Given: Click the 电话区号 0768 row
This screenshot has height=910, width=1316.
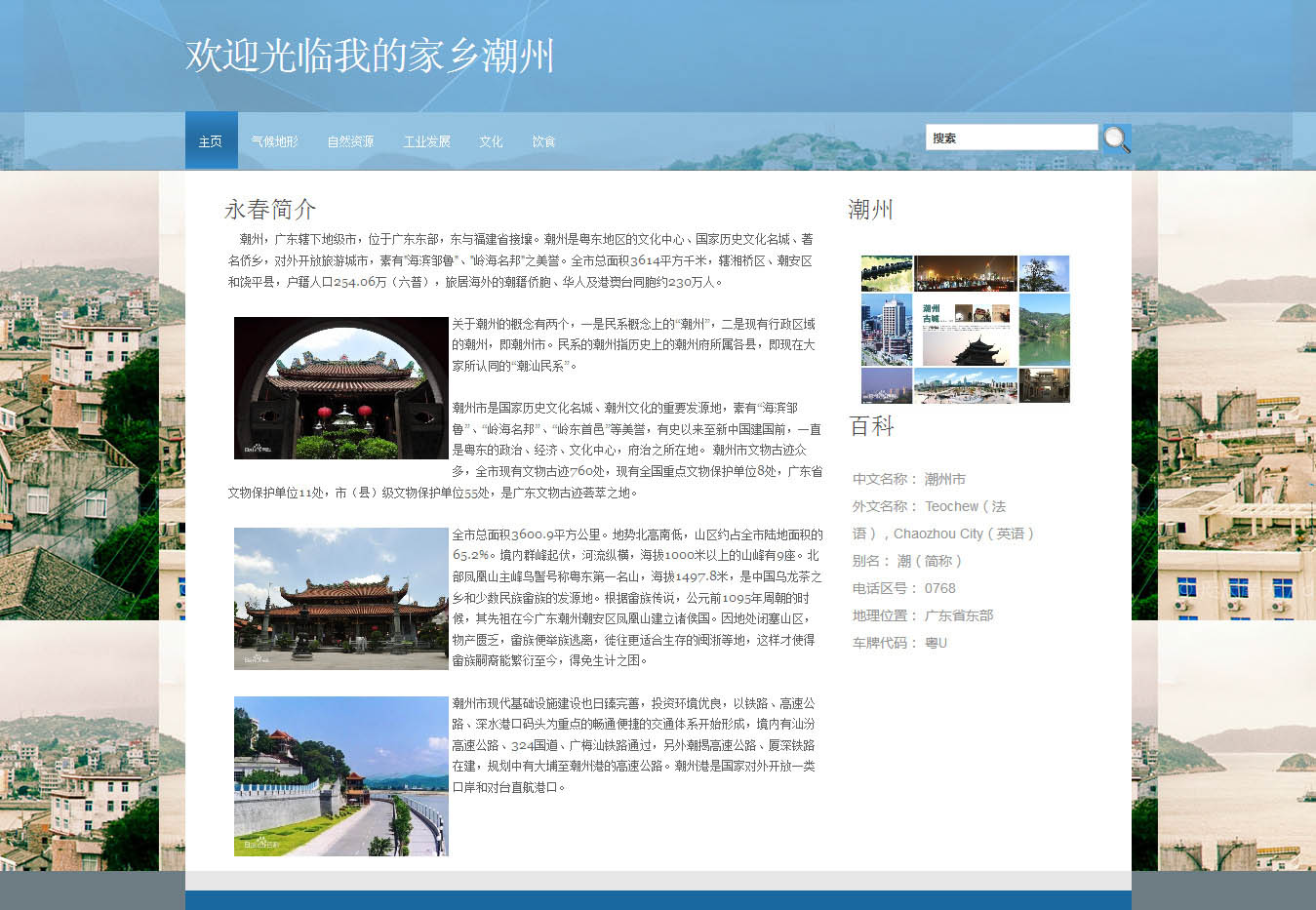Looking at the screenshot, I should pyautogui.click(x=904, y=588).
